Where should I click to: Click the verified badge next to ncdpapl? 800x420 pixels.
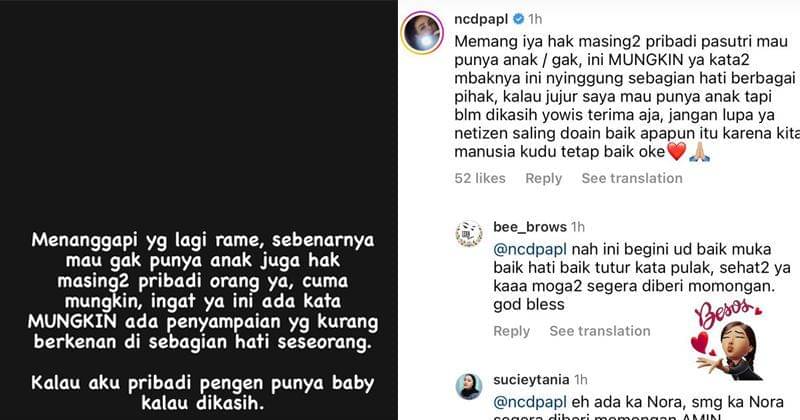518,19
